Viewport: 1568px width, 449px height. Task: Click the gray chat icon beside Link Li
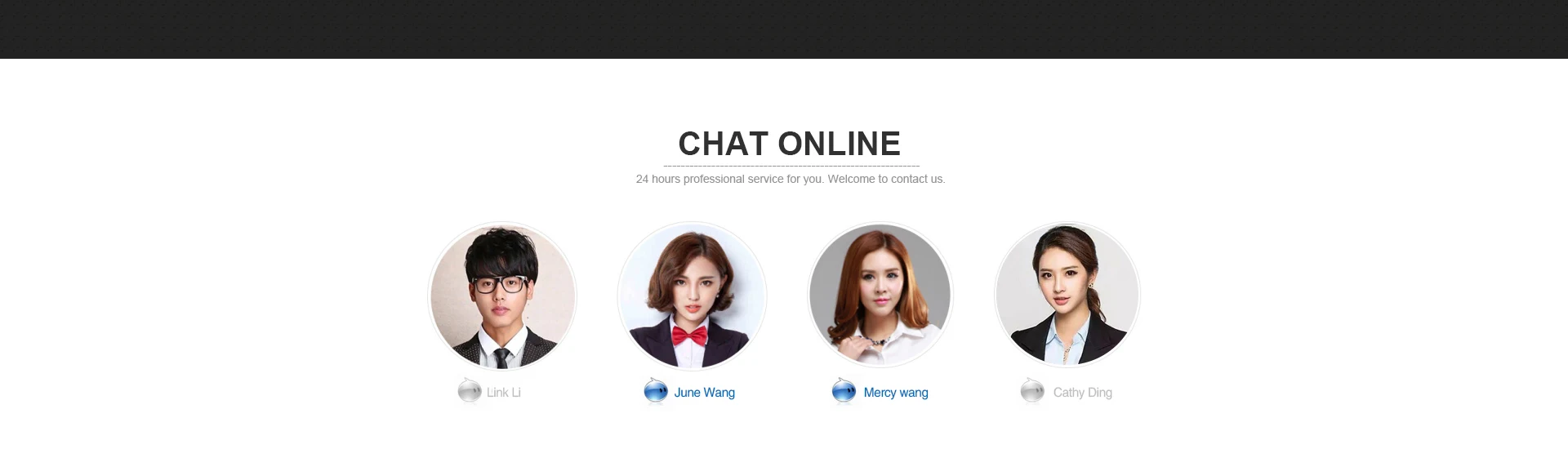pos(470,391)
